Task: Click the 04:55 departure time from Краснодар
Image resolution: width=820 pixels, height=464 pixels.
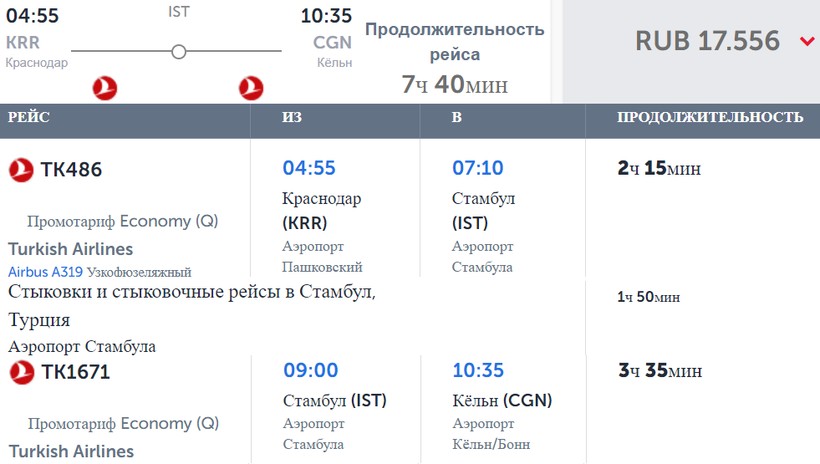Action: (x=309, y=168)
